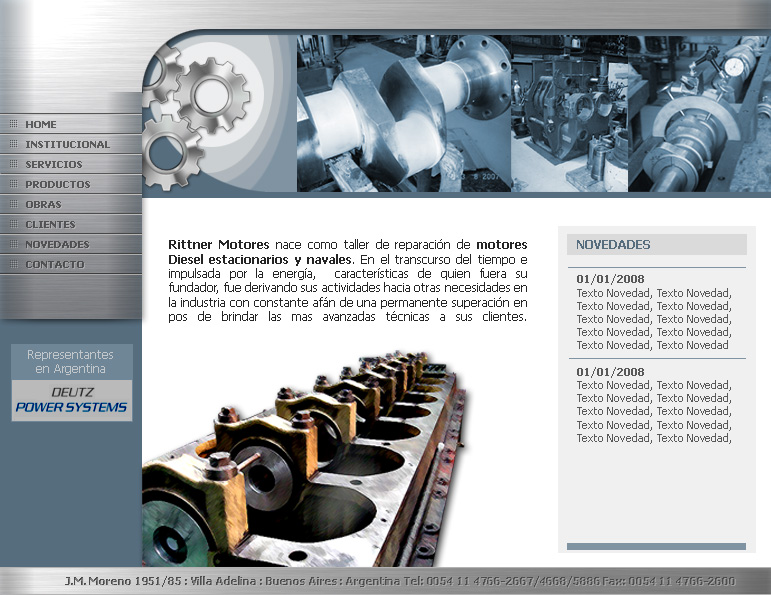Click the 'motores Diesel estacionarios y navales' text

pos(348,252)
